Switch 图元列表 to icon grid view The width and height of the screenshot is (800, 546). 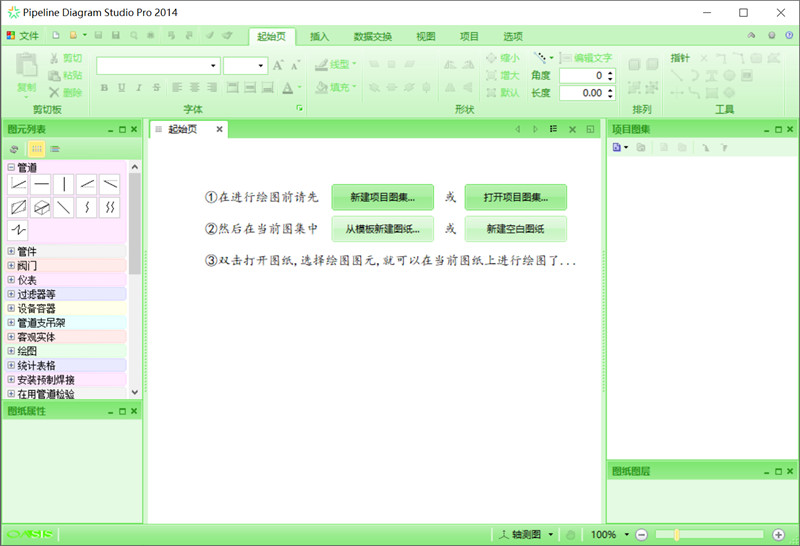36,149
